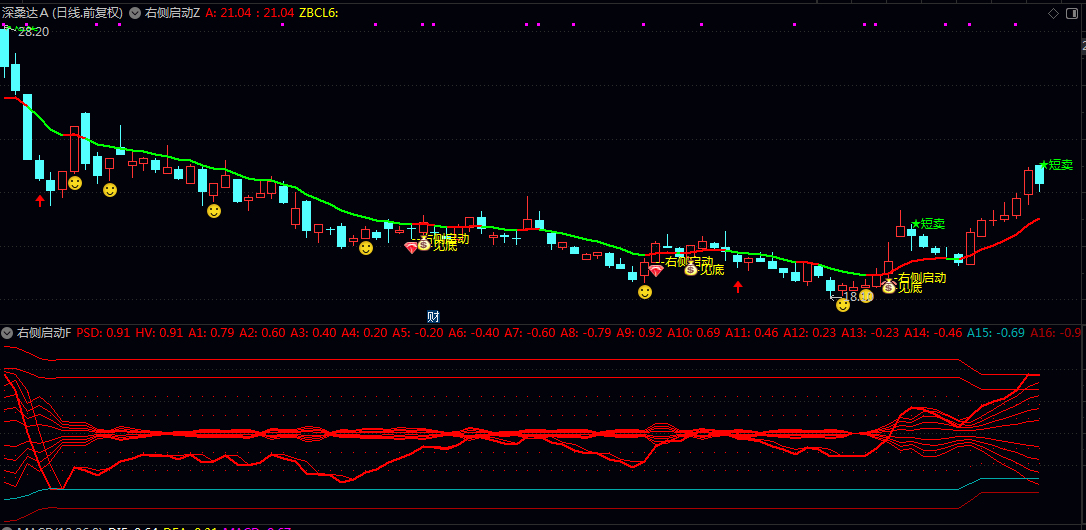Click the rightmost red up-arrow marker
This screenshot has width=1086, height=530.
pyautogui.click(x=738, y=286)
